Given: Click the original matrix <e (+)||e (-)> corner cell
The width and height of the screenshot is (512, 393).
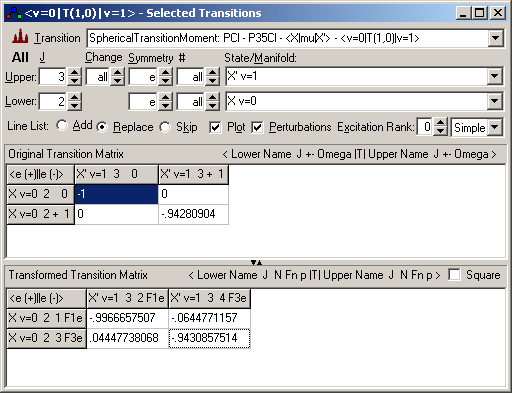Looking at the screenshot, I should click(x=40, y=174).
